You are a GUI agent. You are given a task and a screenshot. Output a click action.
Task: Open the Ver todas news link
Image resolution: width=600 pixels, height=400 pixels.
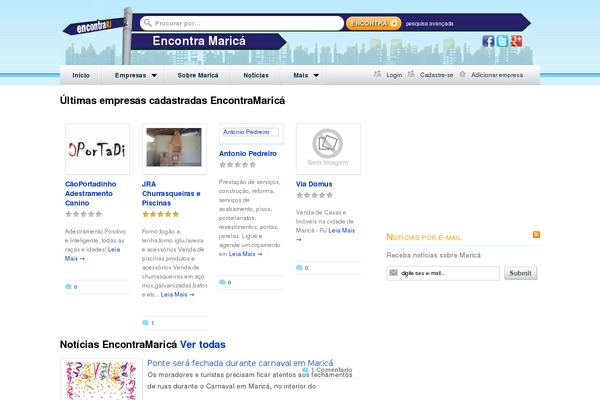[x=203, y=344]
